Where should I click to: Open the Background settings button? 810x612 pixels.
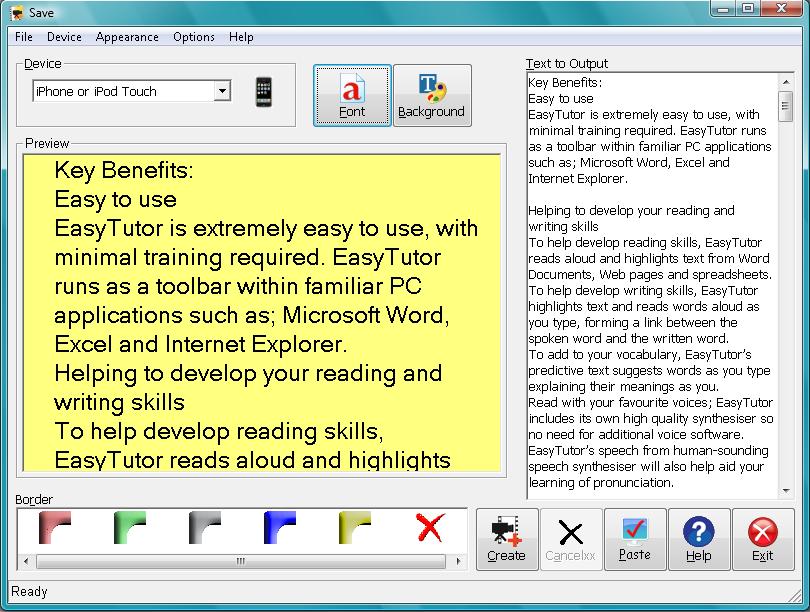point(432,96)
